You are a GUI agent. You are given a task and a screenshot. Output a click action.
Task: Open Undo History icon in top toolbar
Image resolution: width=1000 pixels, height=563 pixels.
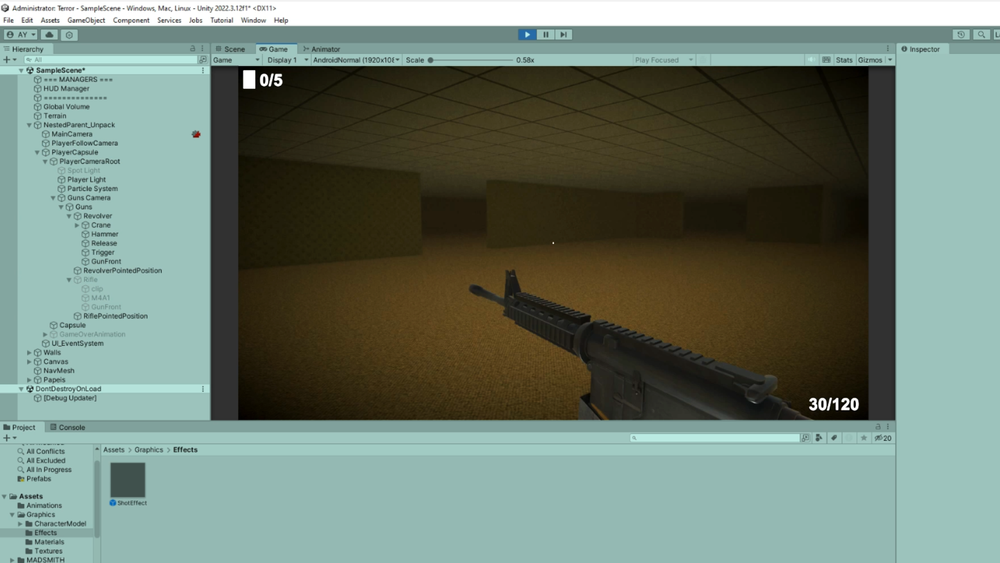pos(961,34)
